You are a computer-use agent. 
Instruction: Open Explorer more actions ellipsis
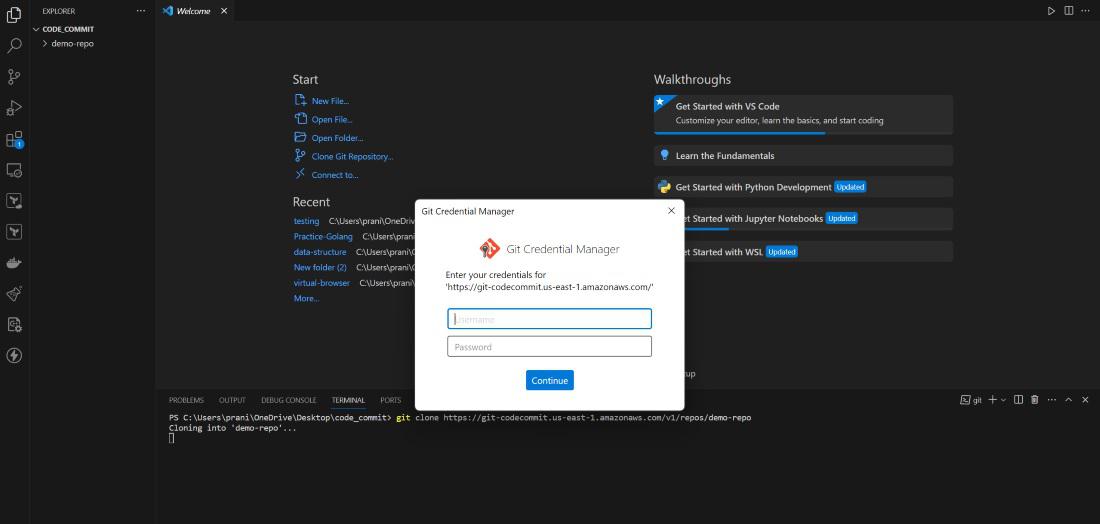coord(141,11)
